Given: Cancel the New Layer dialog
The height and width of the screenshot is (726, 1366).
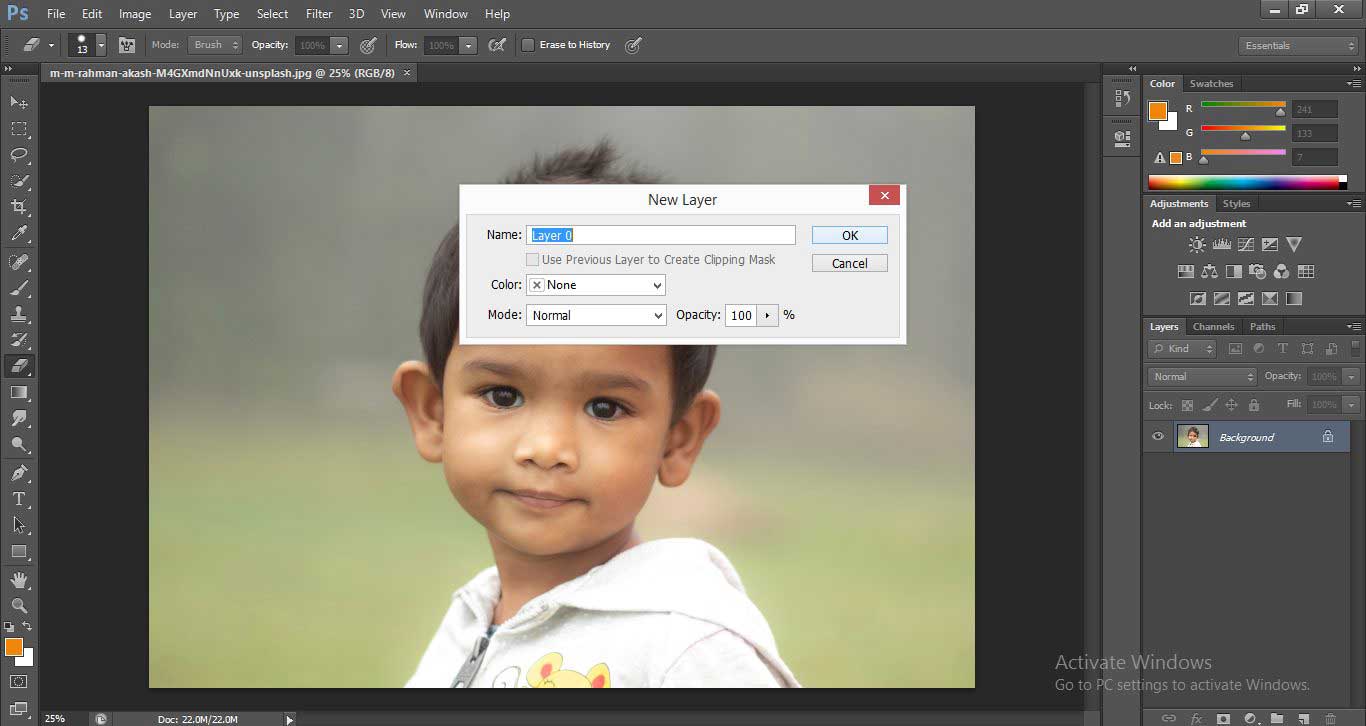Looking at the screenshot, I should coord(849,262).
